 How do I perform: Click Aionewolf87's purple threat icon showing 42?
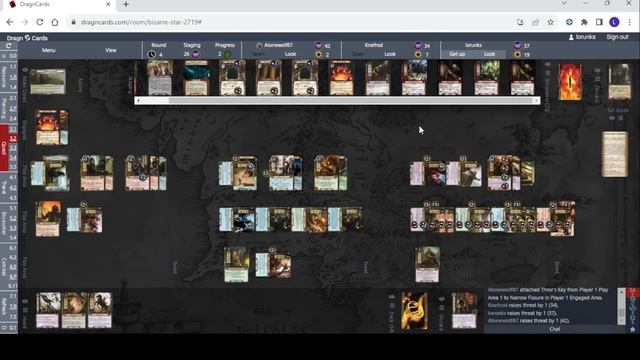click(x=318, y=46)
